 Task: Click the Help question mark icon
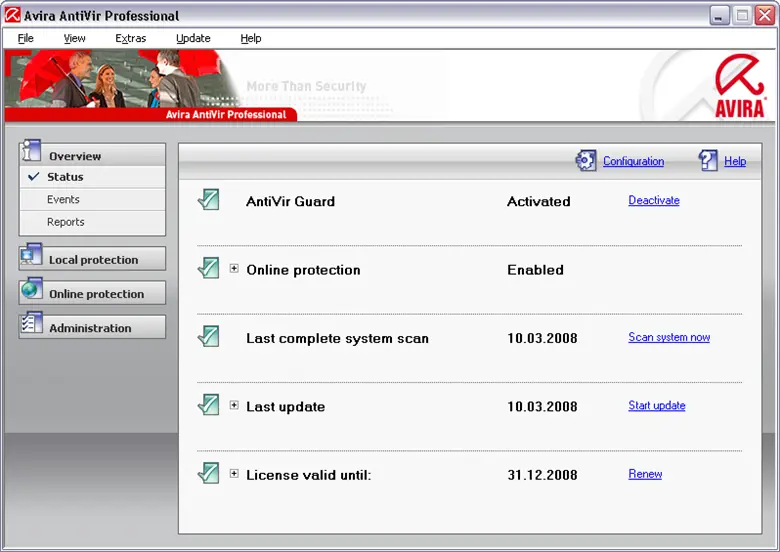click(x=708, y=161)
